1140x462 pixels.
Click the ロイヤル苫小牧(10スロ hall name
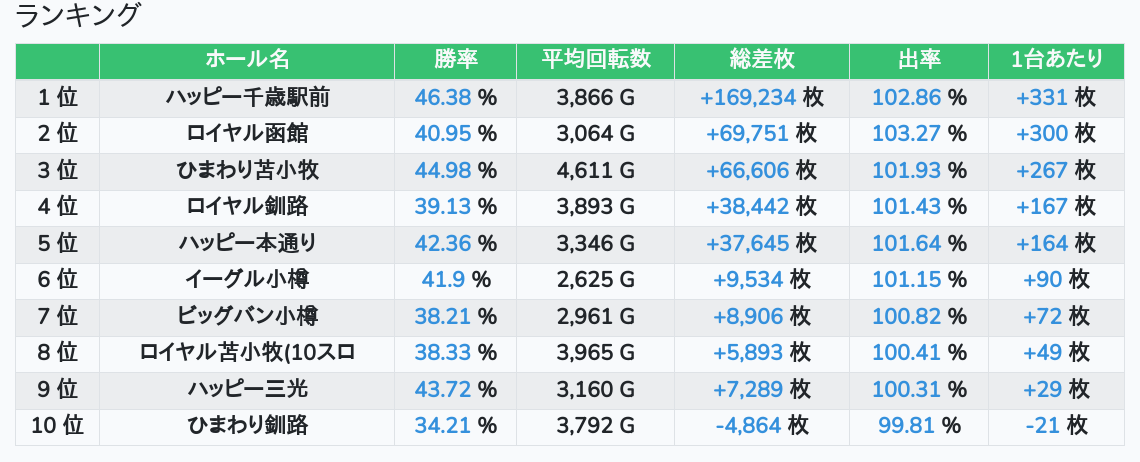(247, 353)
